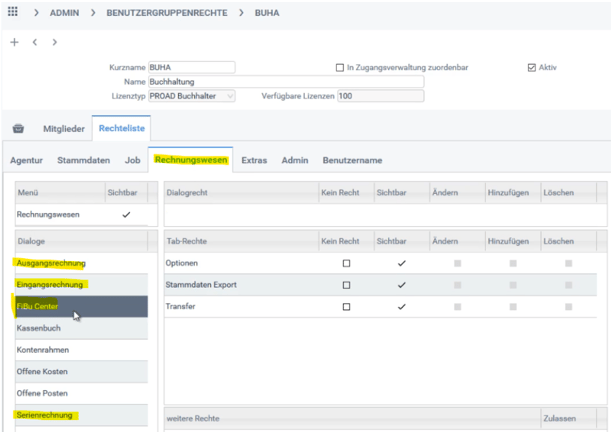Click the Verfügbare Lizenzen field

coord(380,96)
